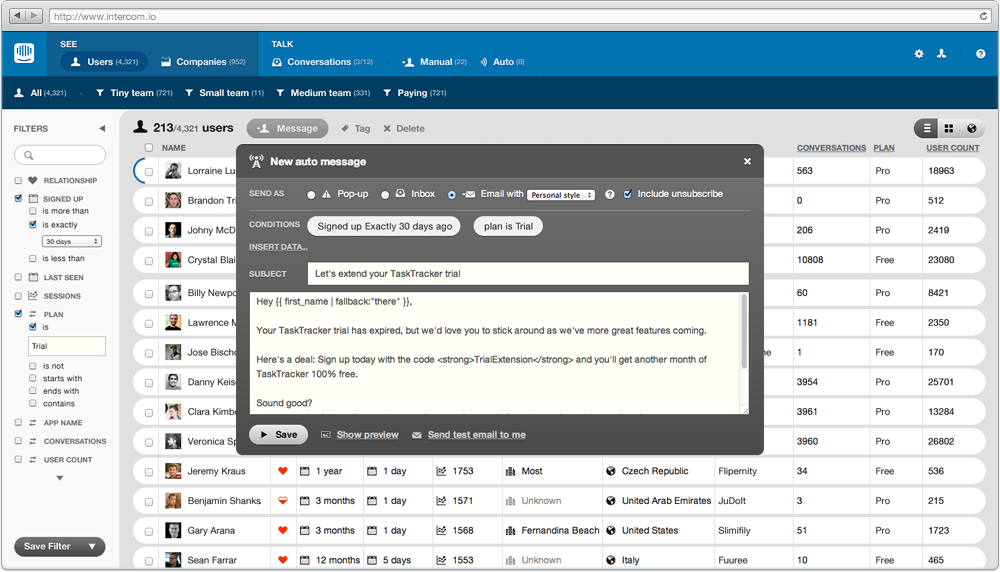Viewport: 1000px width, 572px height.
Task: Collapse the Filters sidebar arrow
Action: point(102,129)
